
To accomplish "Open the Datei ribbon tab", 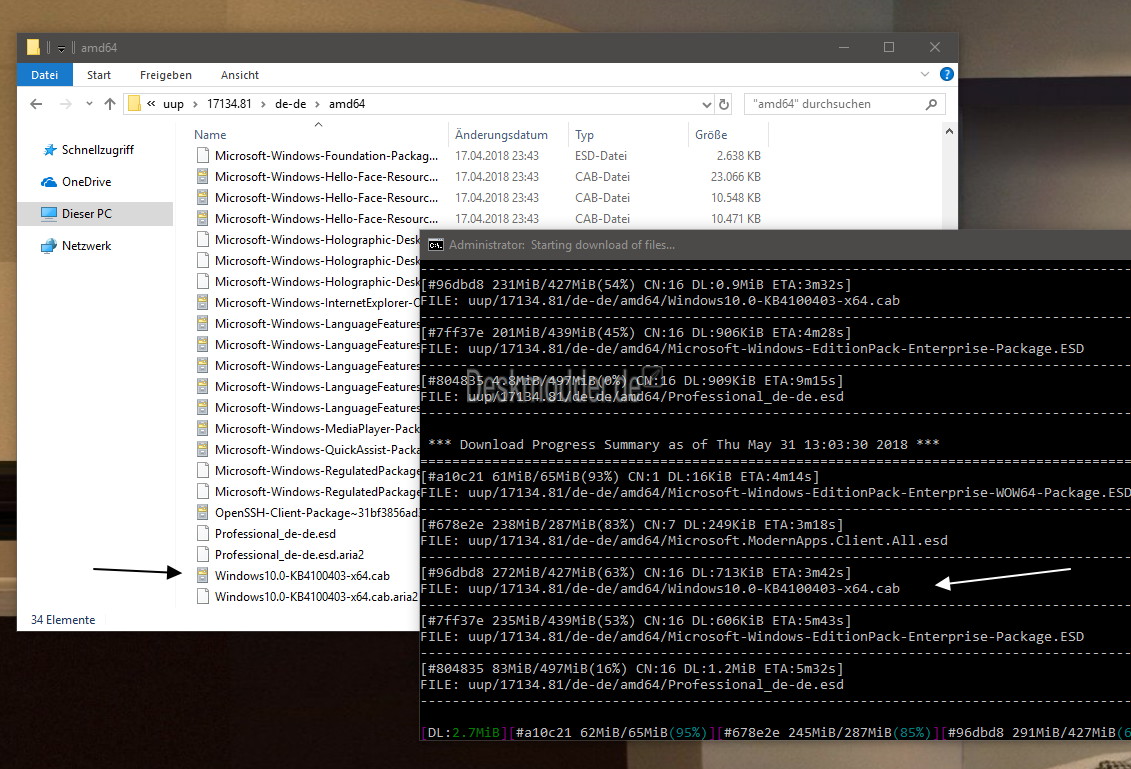I will 45,75.
